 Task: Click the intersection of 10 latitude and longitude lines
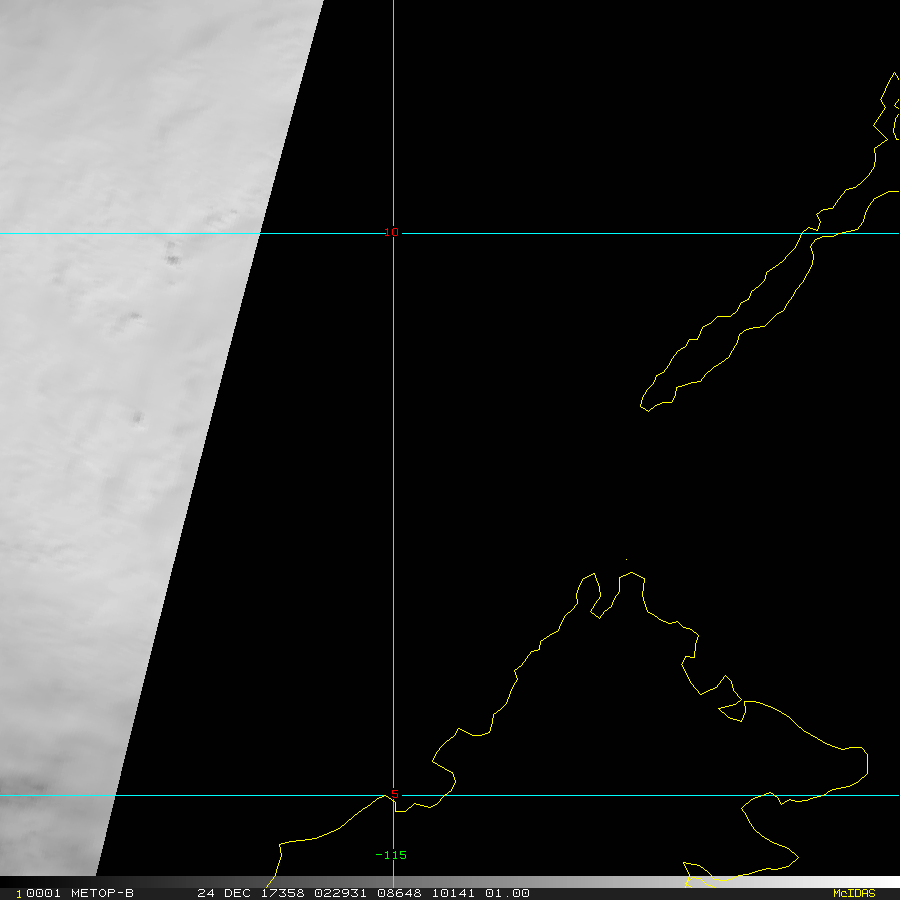tap(393, 233)
